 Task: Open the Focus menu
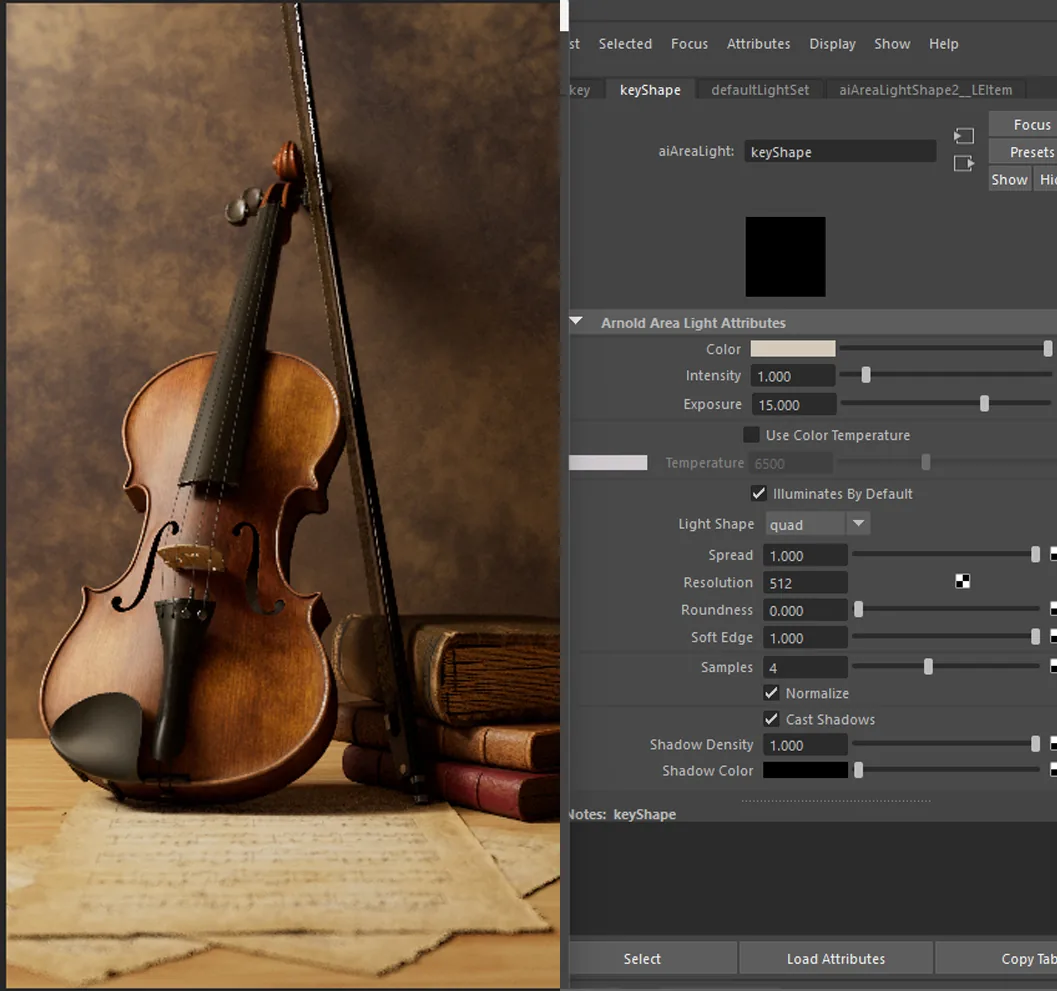tap(689, 44)
